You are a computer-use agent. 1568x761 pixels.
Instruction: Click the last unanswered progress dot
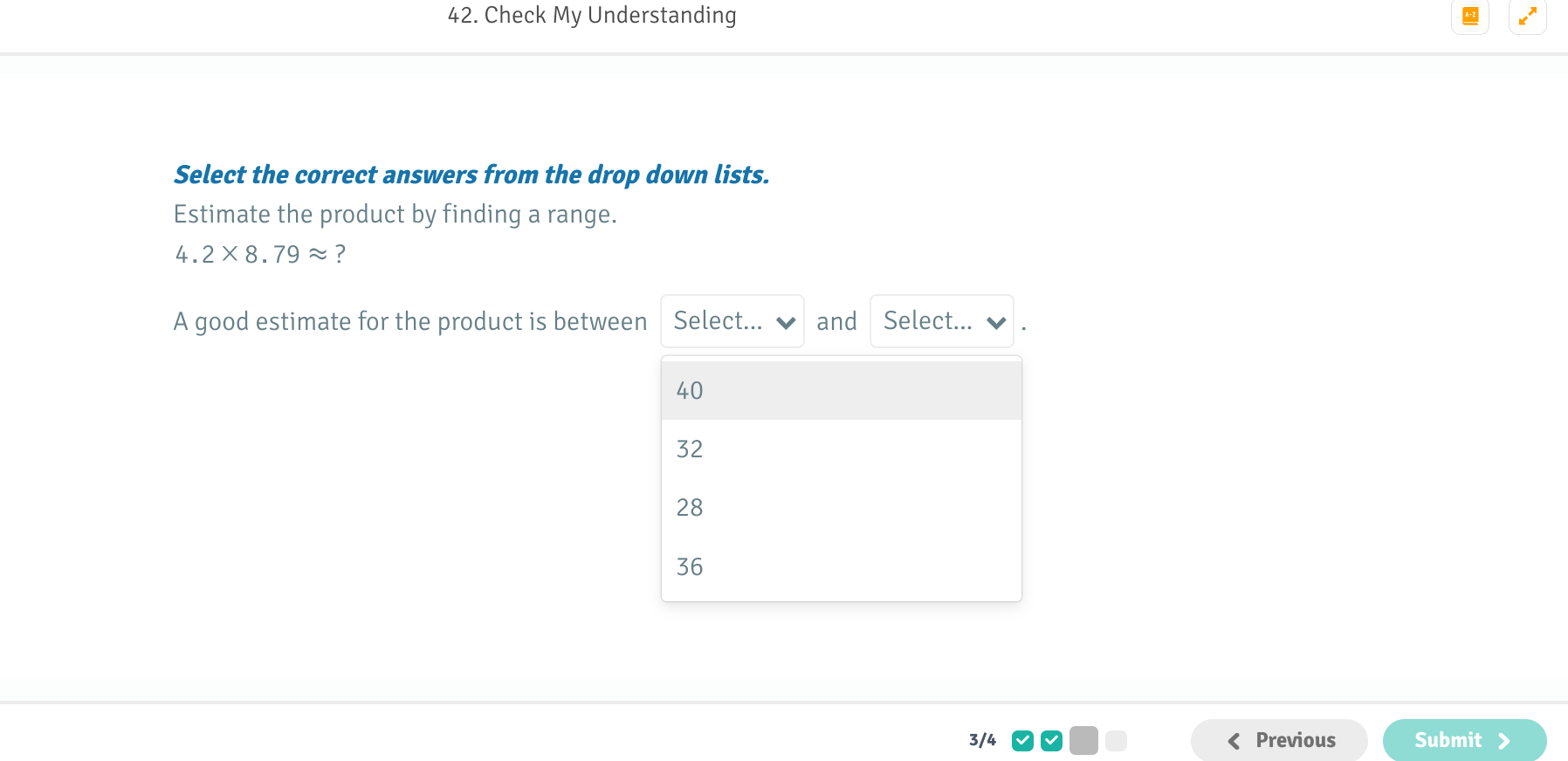[x=1116, y=740]
